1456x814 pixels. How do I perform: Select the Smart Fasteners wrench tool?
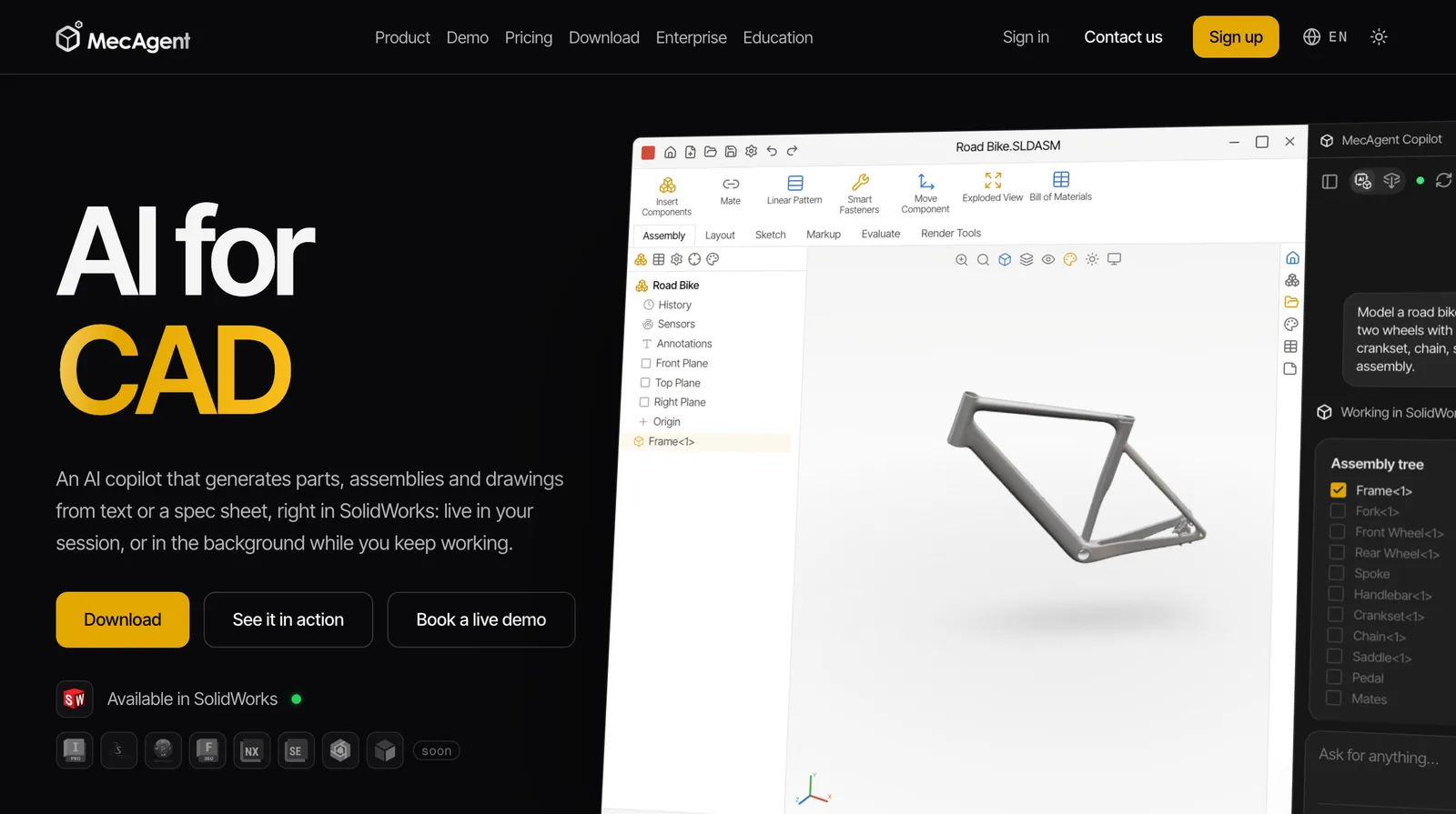pyautogui.click(x=860, y=194)
